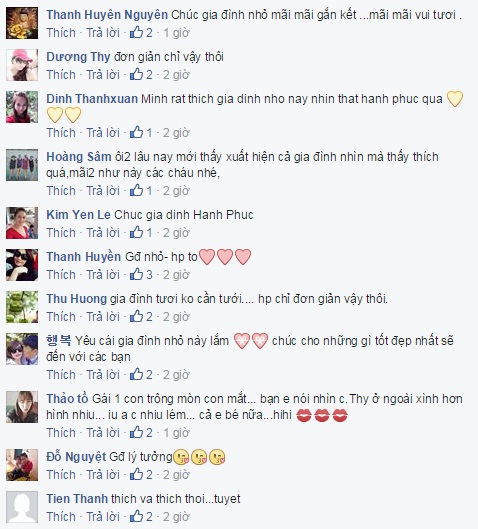Reply to Dương Thy with Trả lời
Image resolution: width=478 pixels, height=529 pixels.
tap(103, 75)
